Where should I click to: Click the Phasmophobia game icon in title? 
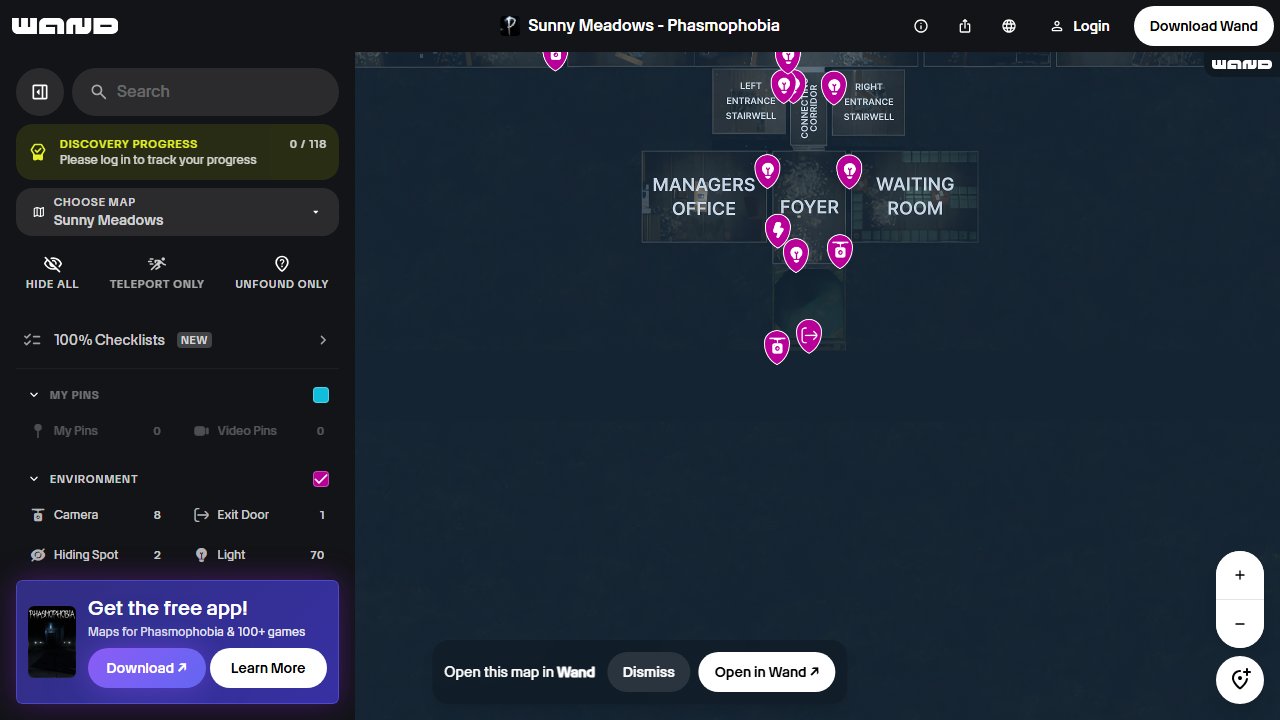(510, 26)
